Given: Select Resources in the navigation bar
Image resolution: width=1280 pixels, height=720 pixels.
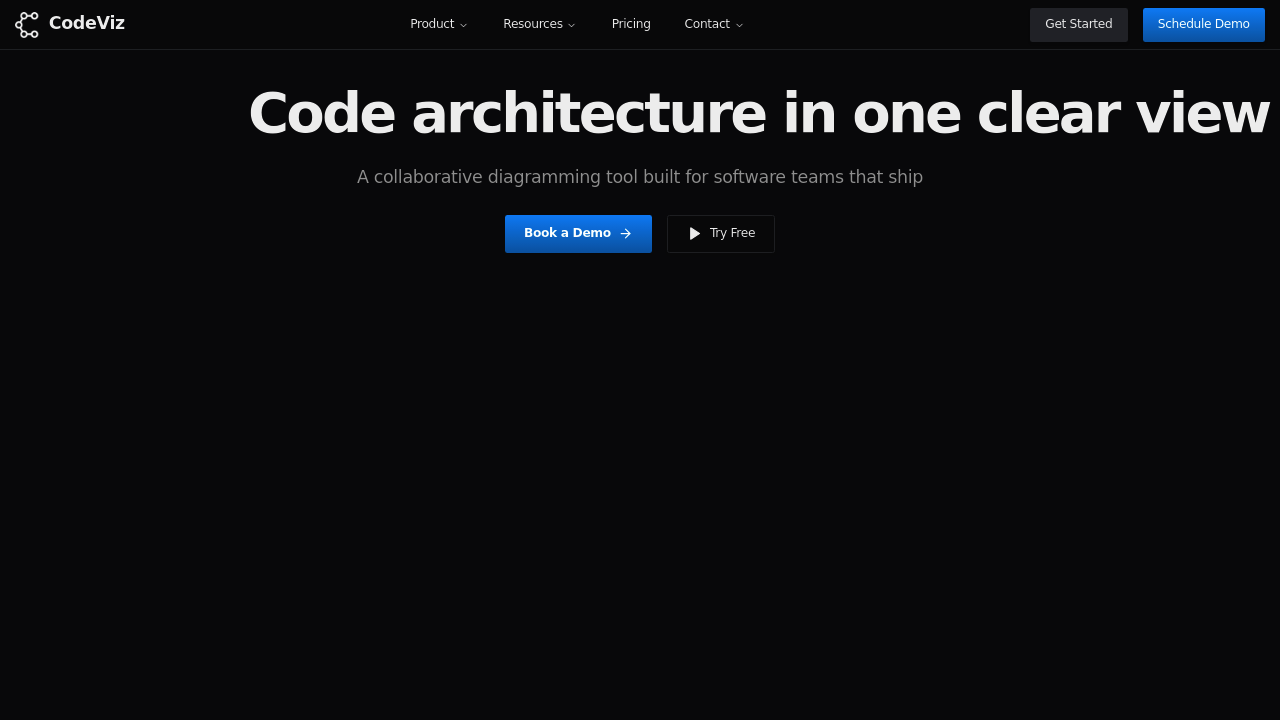Looking at the screenshot, I should [533, 24].
